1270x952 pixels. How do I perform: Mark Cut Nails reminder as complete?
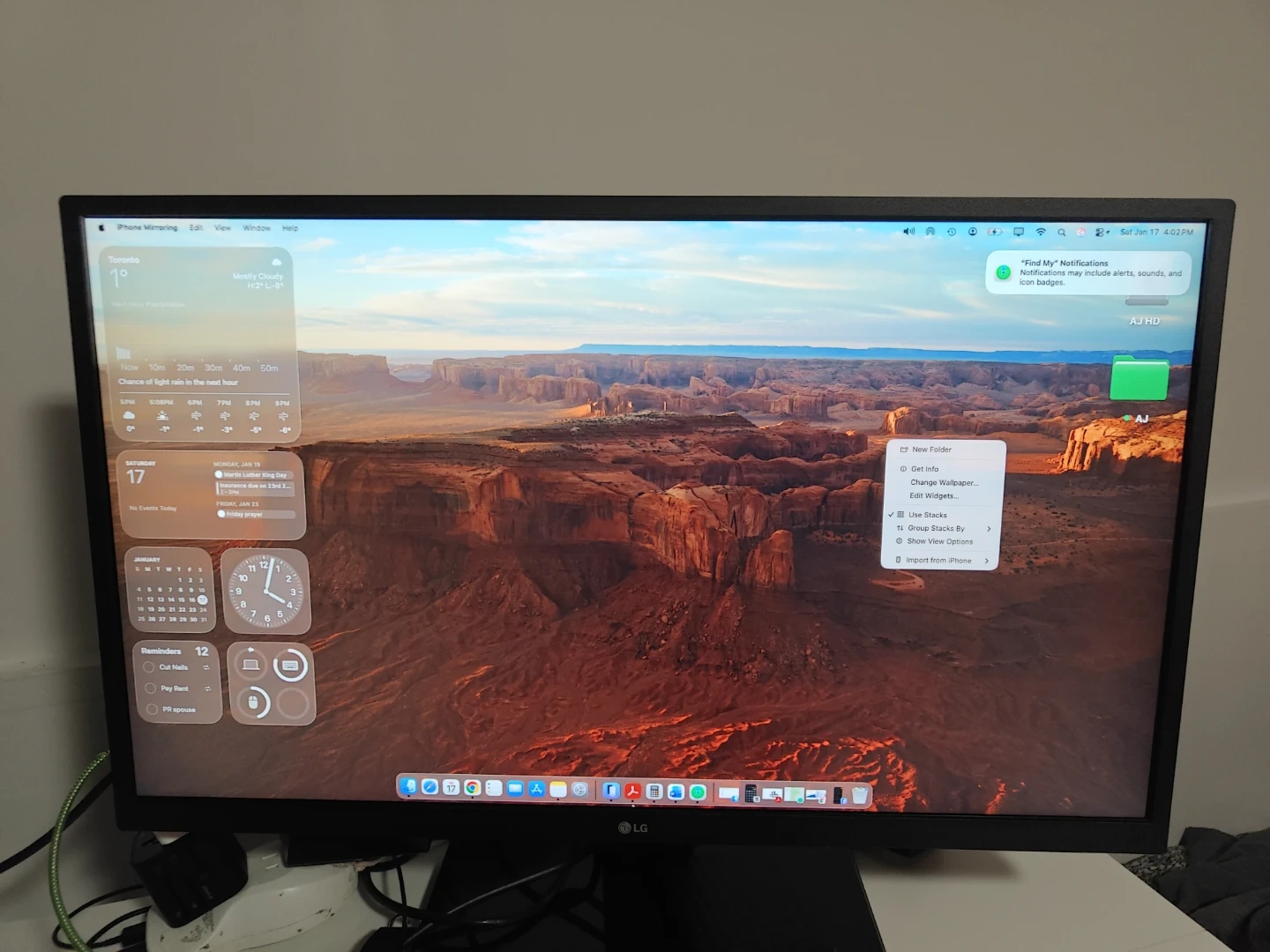pos(149,667)
